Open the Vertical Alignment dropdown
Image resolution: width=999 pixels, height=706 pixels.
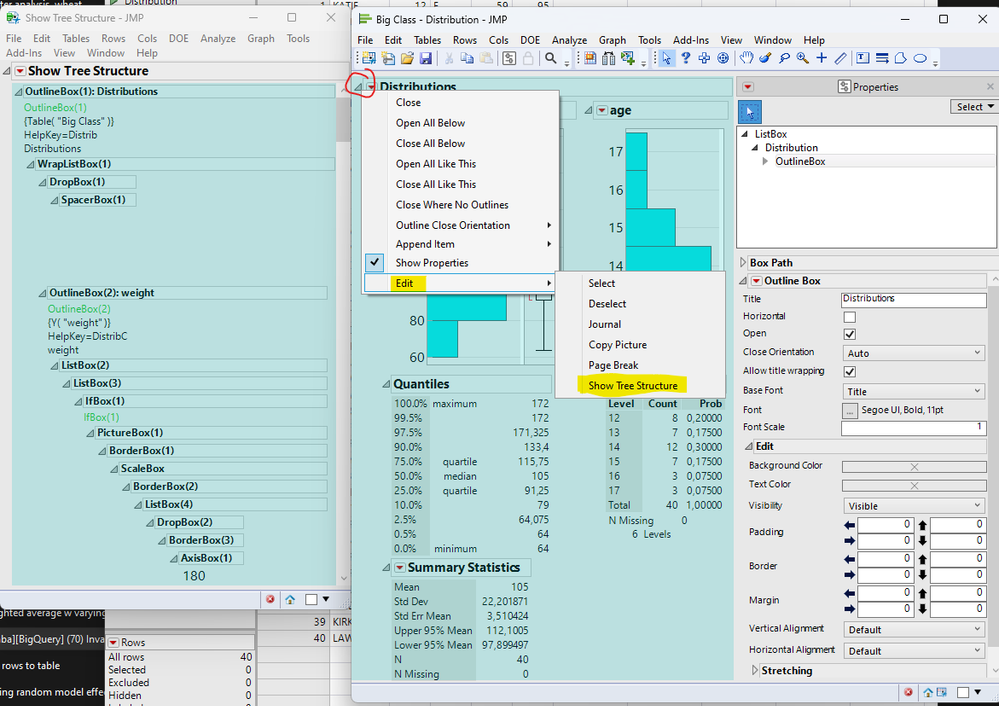pos(914,629)
